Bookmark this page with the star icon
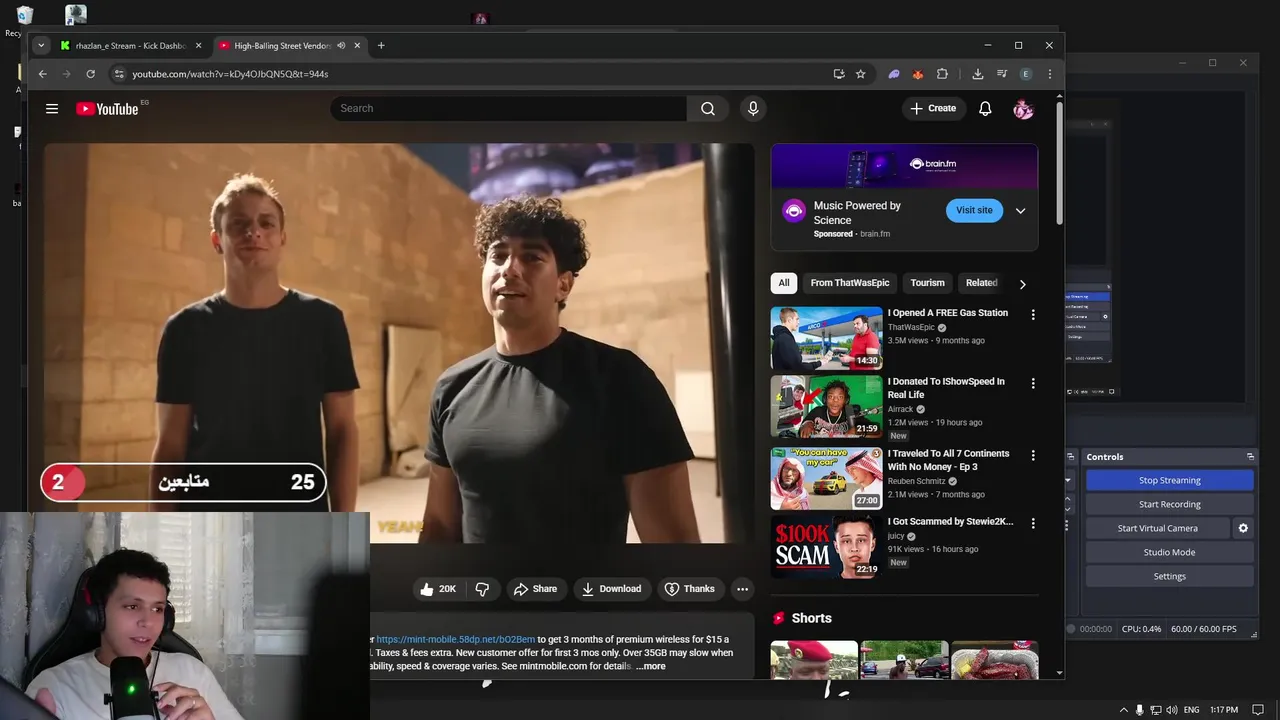Screen dimensions: 1280x720 point(860,74)
